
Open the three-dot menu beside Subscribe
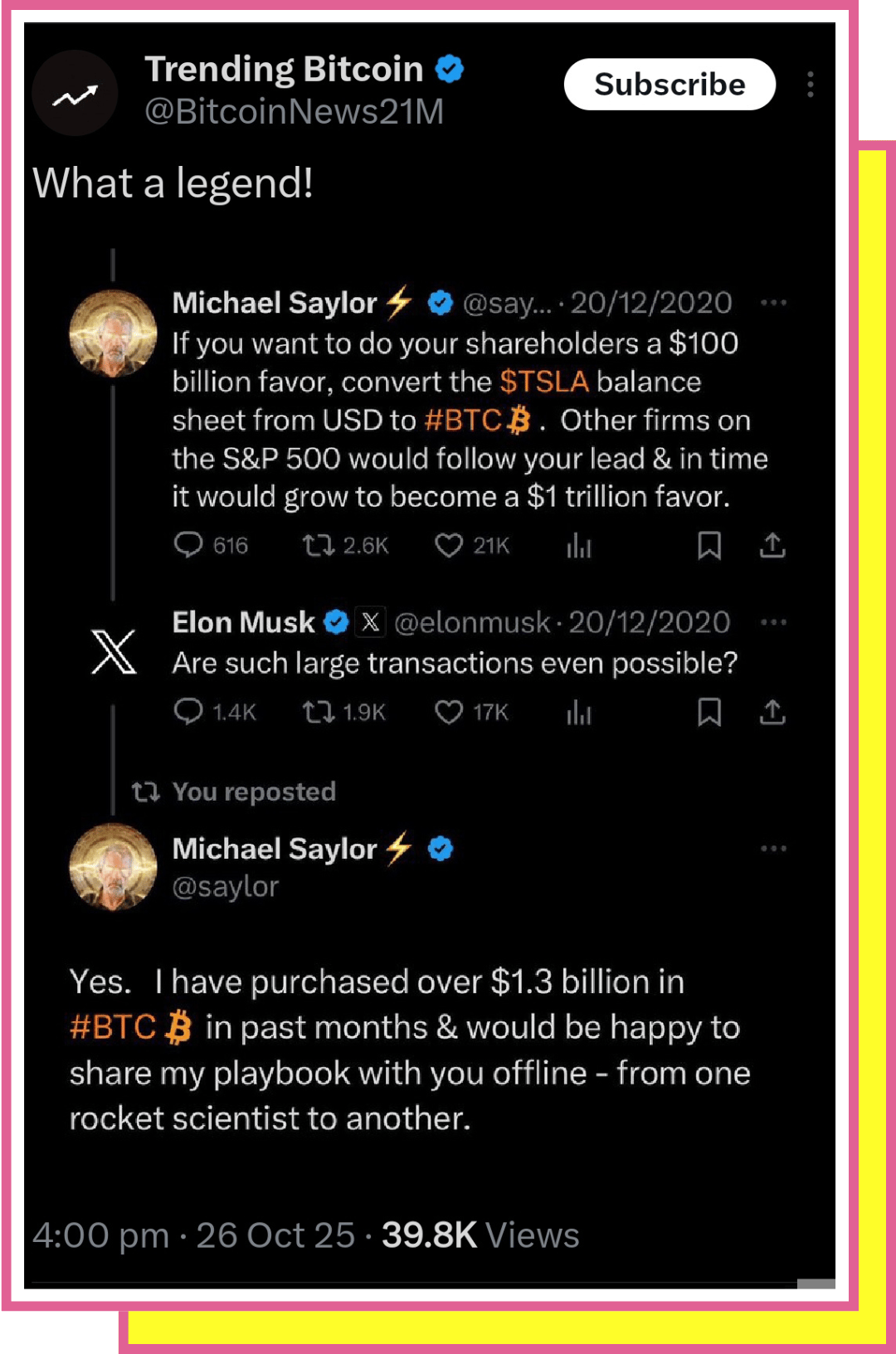click(x=810, y=85)
